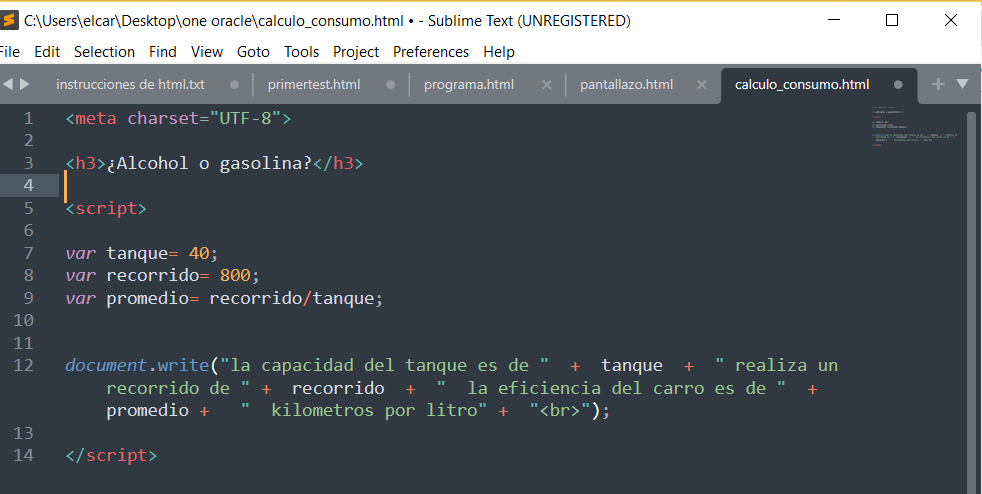The image size is (982, 494).
Task: Open the Help menu
Action: [499, 52]
